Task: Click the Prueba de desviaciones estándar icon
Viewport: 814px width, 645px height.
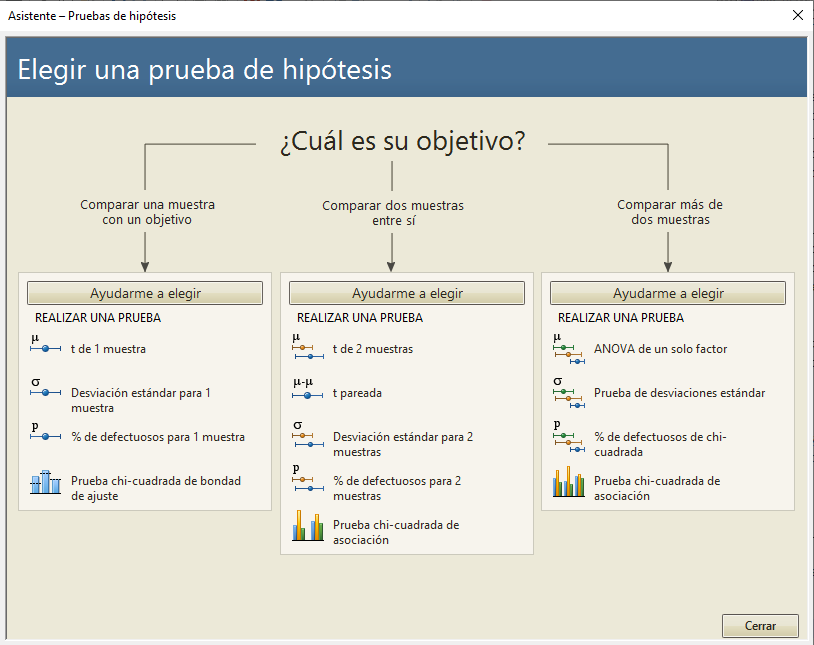Action: click(568, 391)
